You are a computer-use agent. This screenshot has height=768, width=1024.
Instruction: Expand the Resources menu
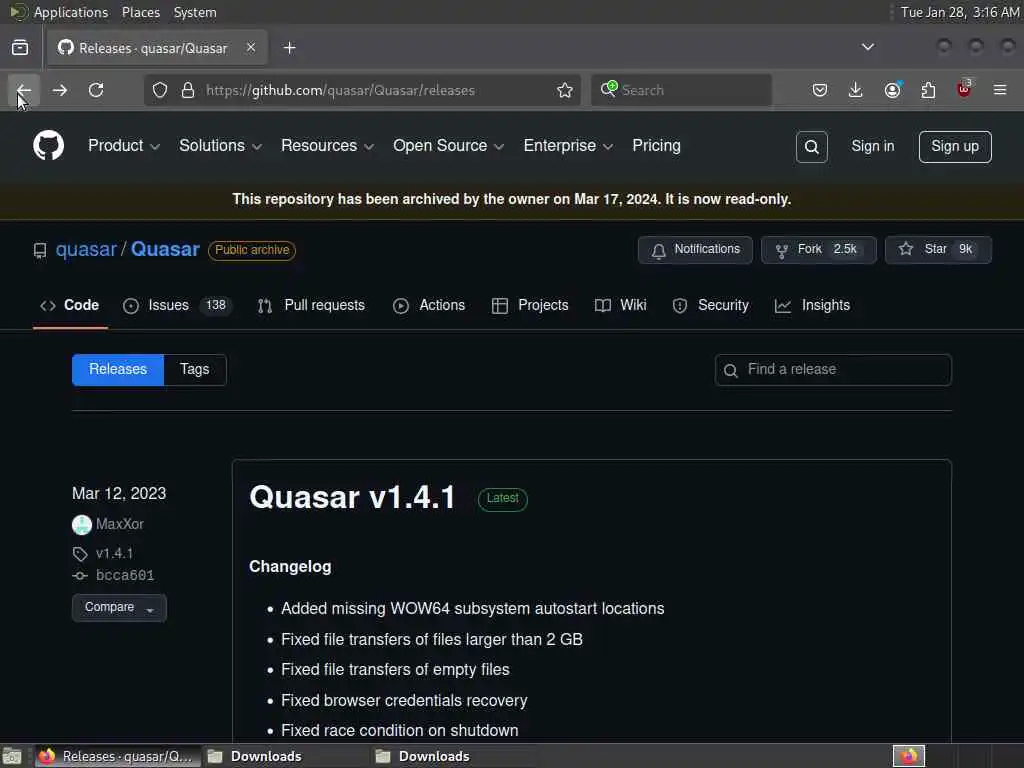[328, 146]
